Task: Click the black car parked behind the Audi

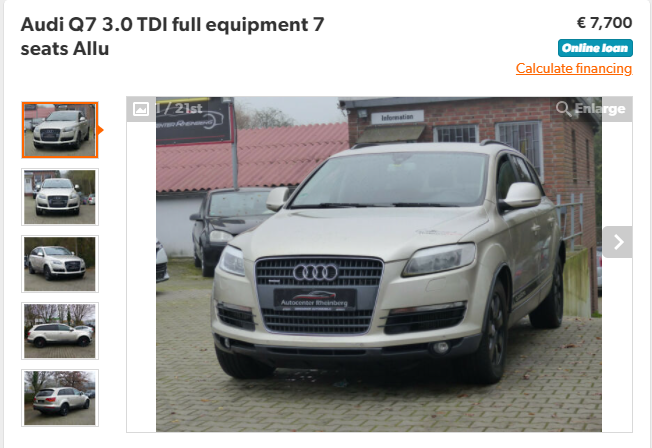Action: (227, 227)
